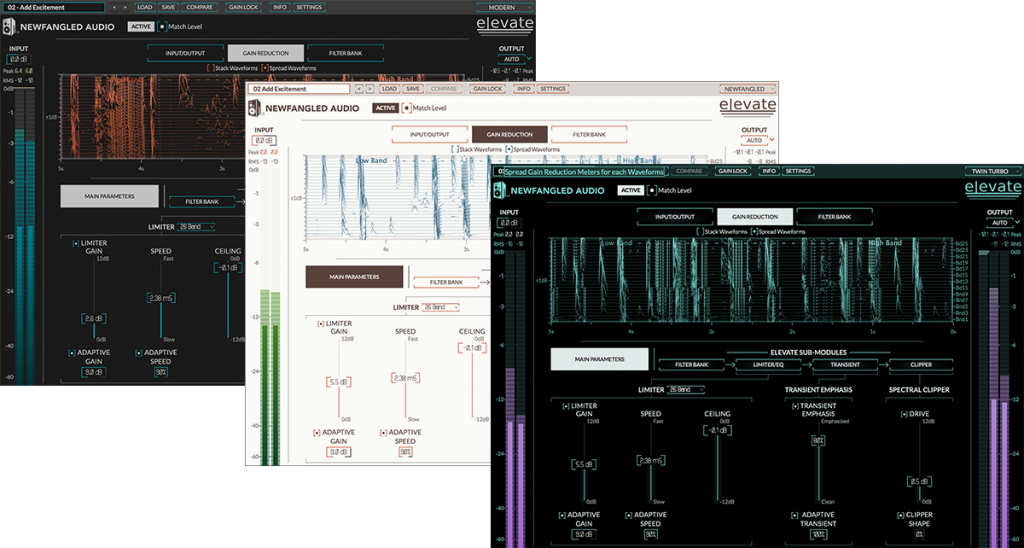The height and width of the screenshot is (548, 1024).
Task: Click the speaker logo icon in Modern theme window
Action: [8, 27]
